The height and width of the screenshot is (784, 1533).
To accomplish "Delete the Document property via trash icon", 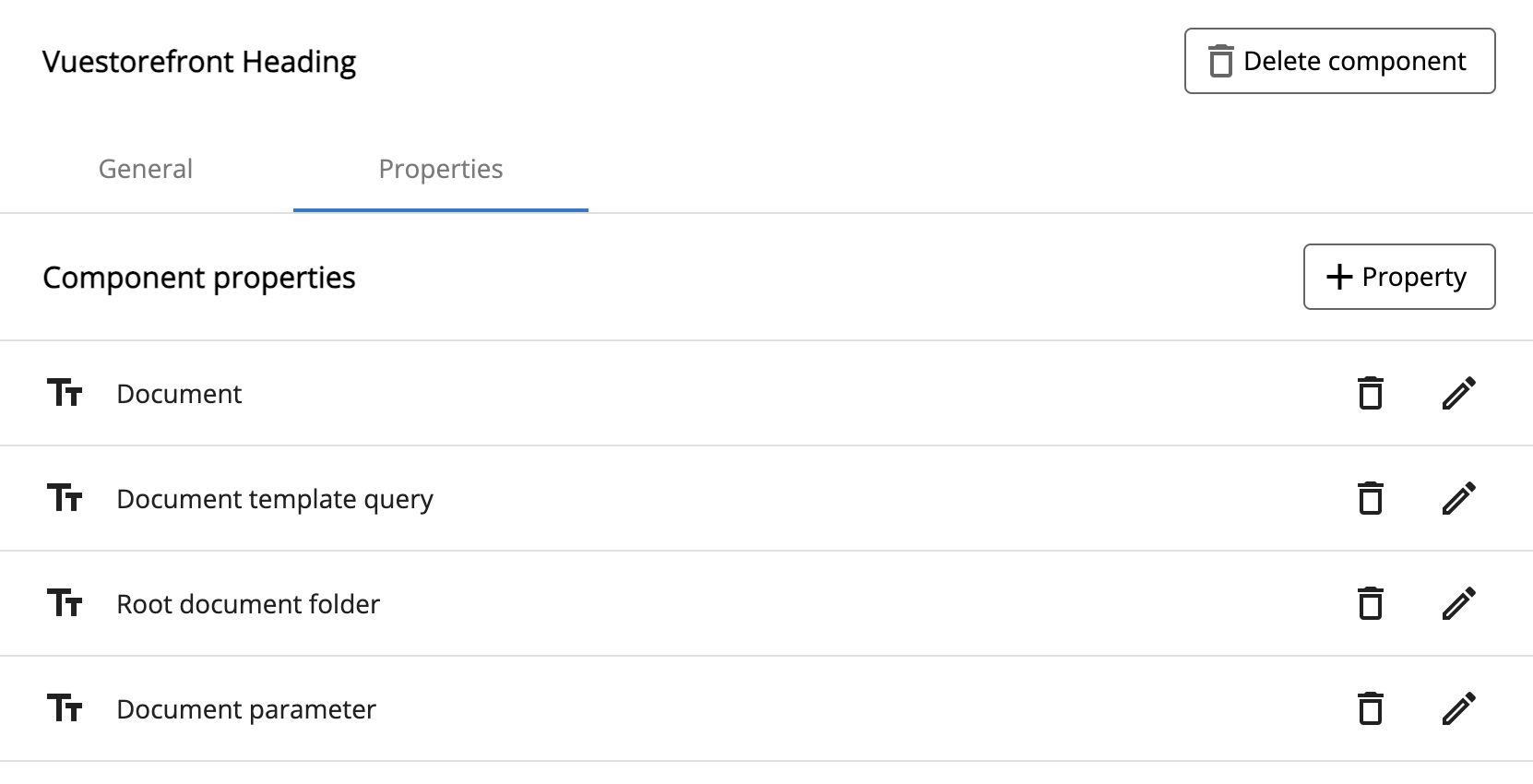I will (x=1371, y=393).
